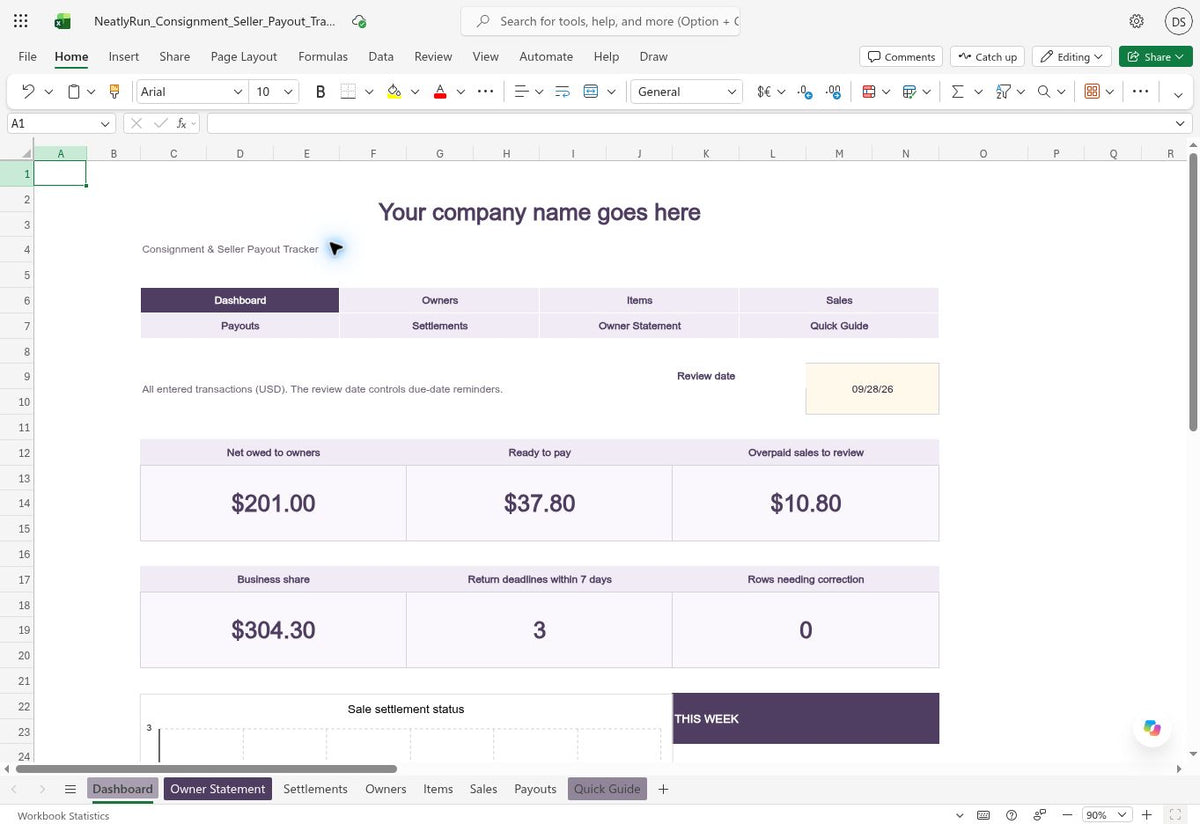Click the Merge cells icon

590,91
